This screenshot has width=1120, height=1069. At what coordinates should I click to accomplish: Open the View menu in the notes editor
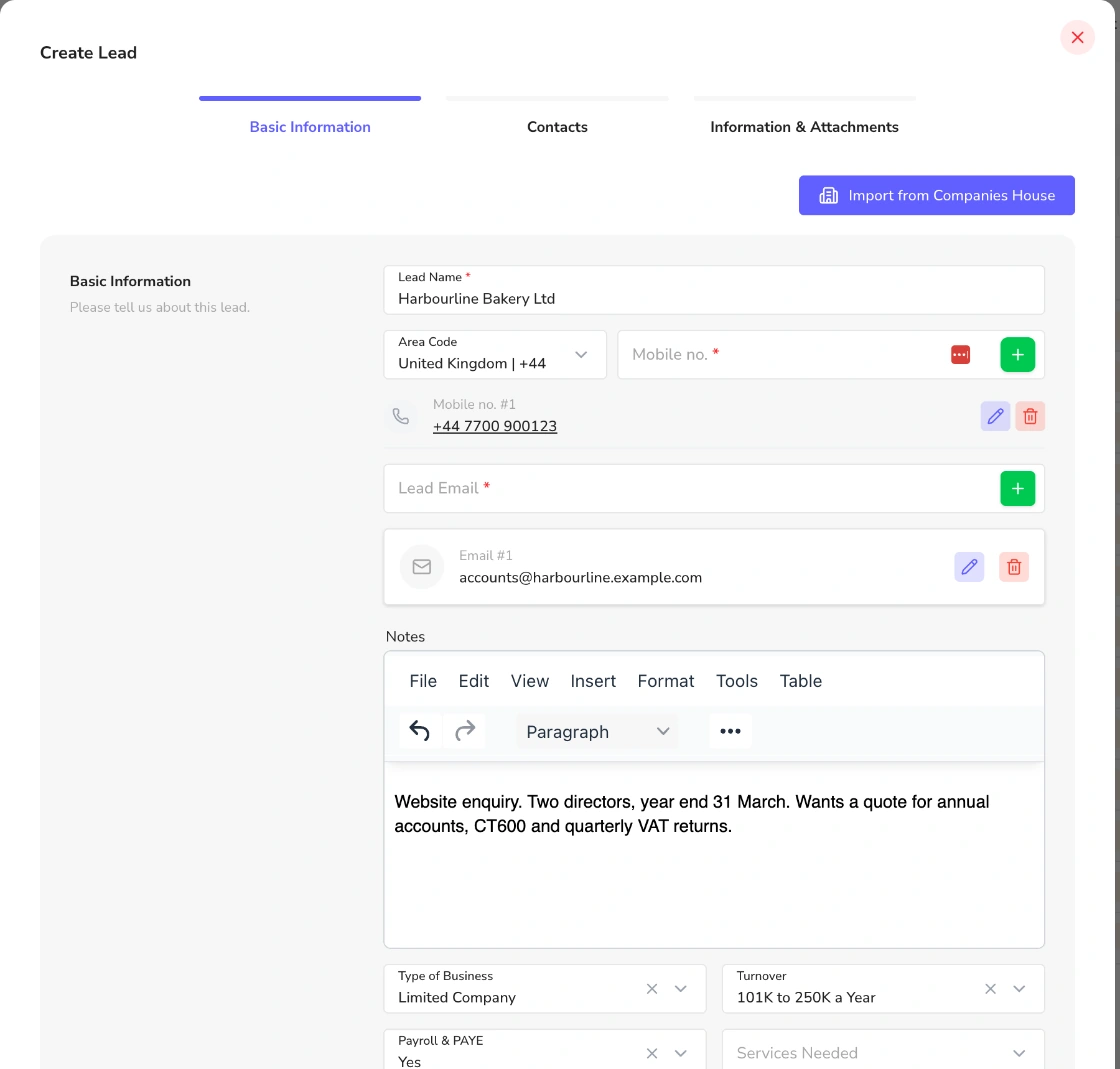[529, 681]
